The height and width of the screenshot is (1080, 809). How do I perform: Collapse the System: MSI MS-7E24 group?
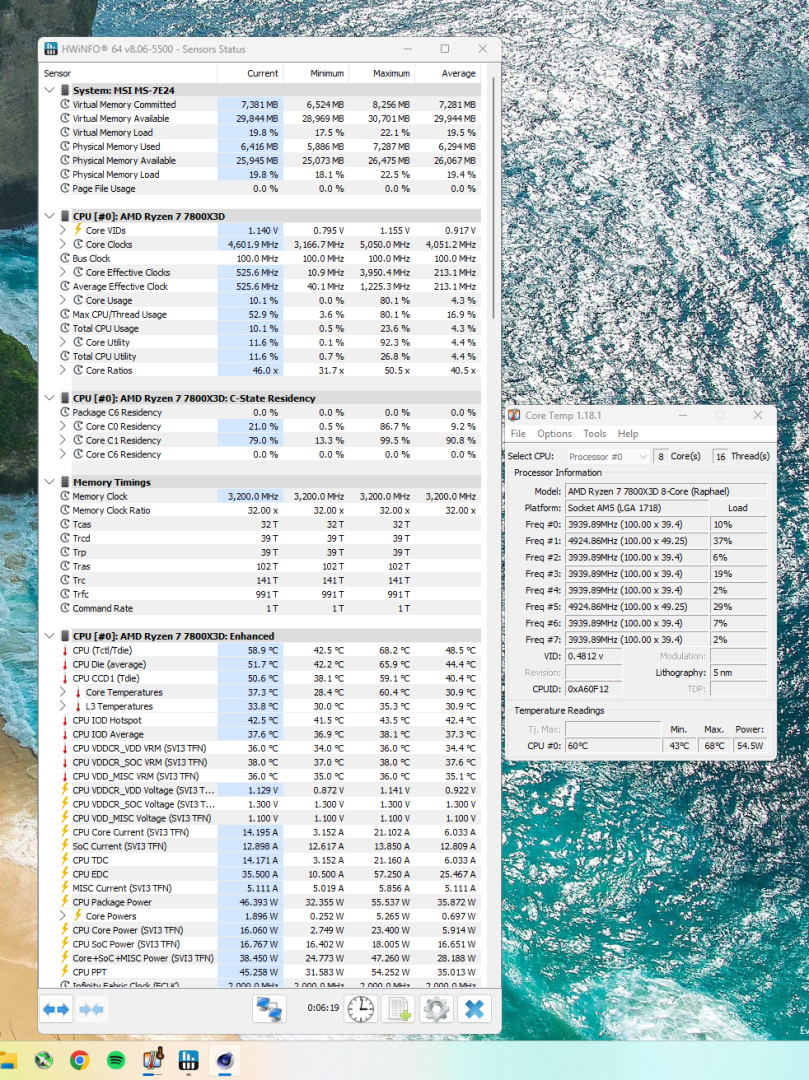tap(50, 90)
